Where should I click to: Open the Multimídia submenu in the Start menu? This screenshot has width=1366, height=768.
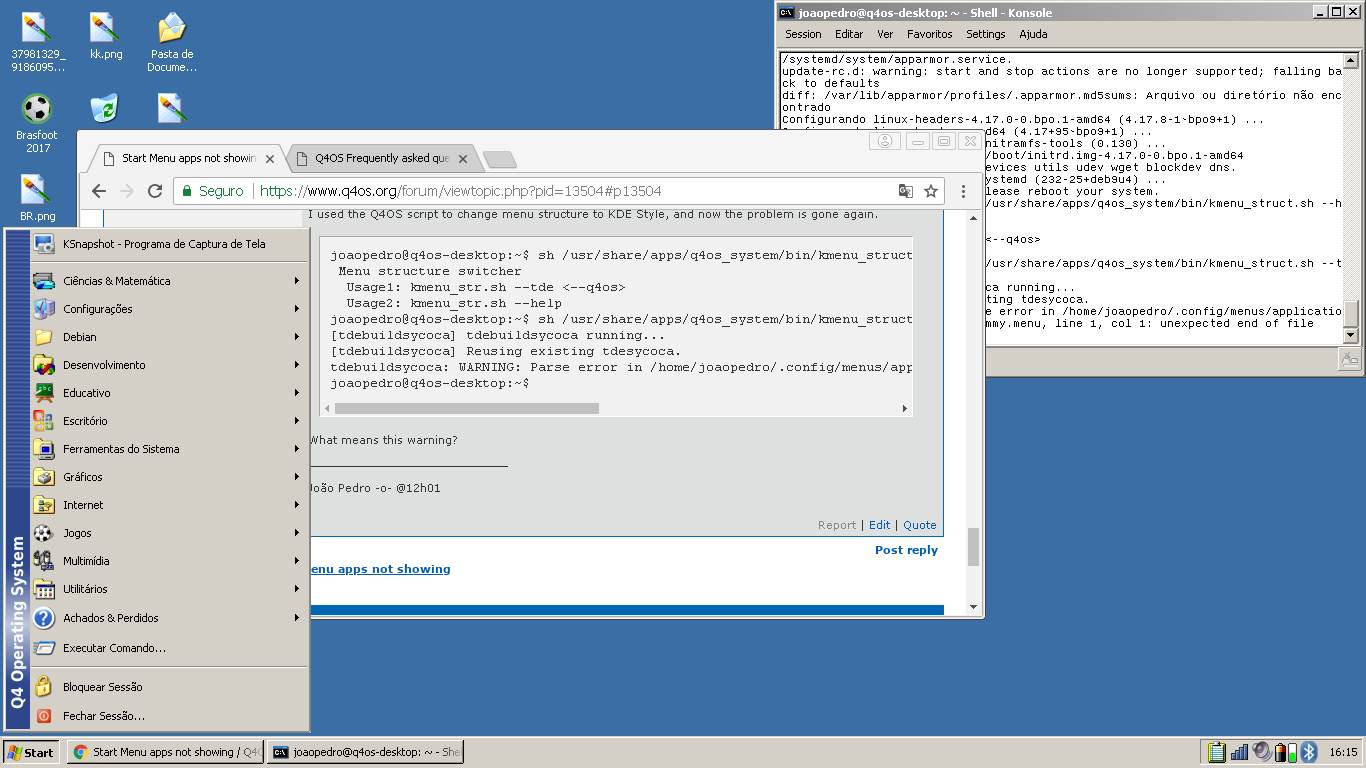pyautogui.click(x=168, y=561)
